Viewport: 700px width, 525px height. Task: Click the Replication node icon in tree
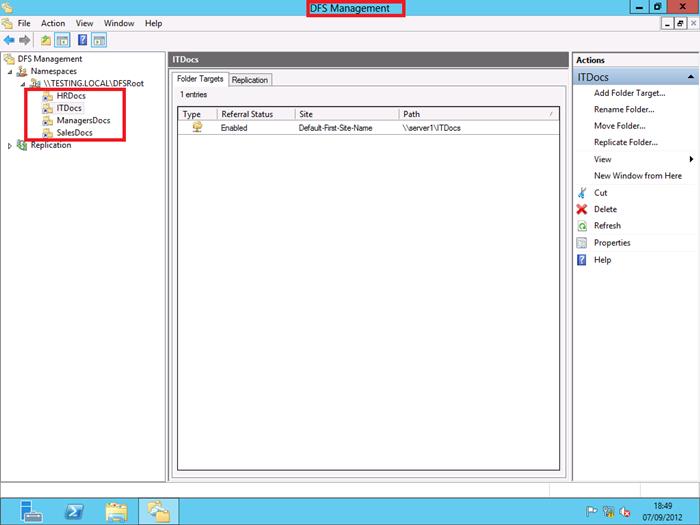click(x=21, y=145)
